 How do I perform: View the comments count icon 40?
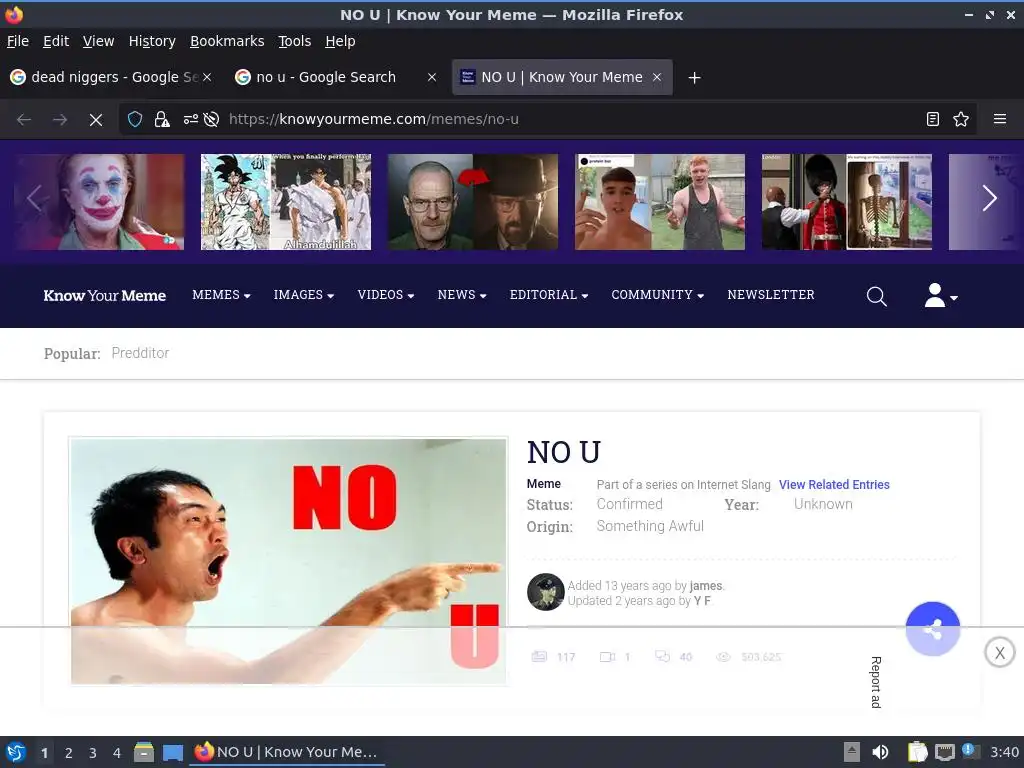(x=662, y=656)
